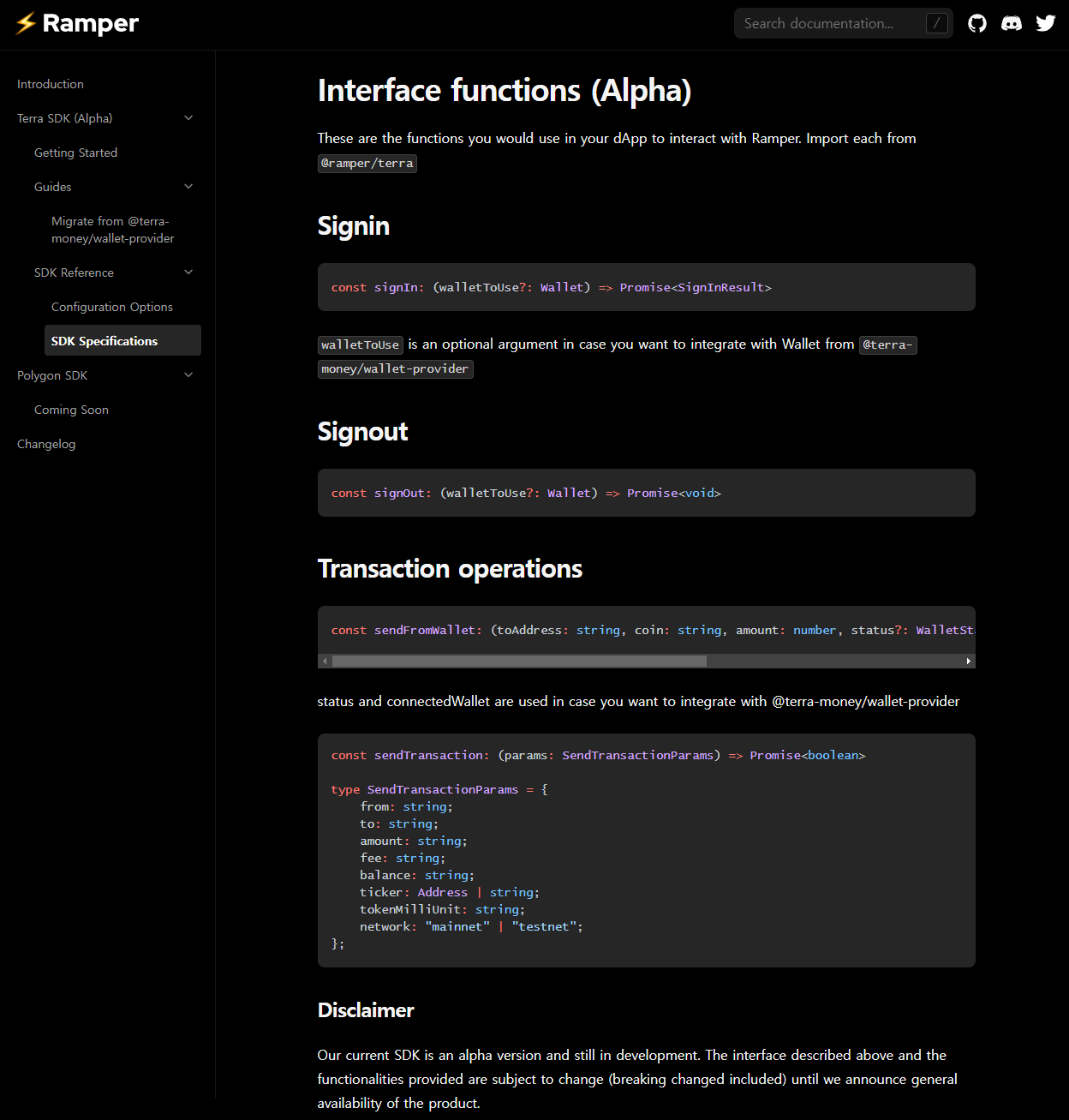This screenshot has height=1120, width=1069.
Task: Click the sendFromWallet code line
Action: coord(653,630)
